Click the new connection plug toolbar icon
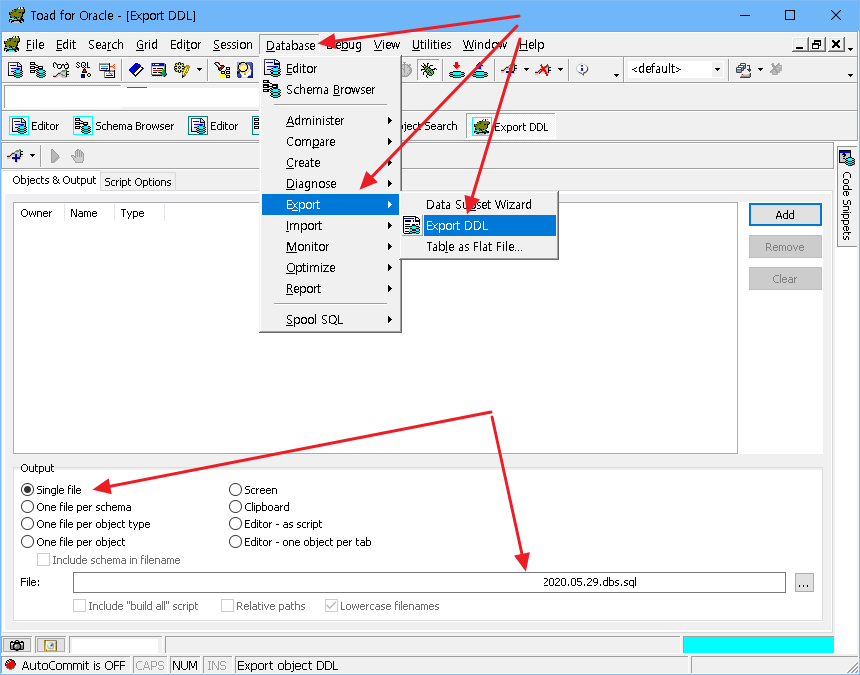This screenshot has height=675, width=860. click(509, 70)
